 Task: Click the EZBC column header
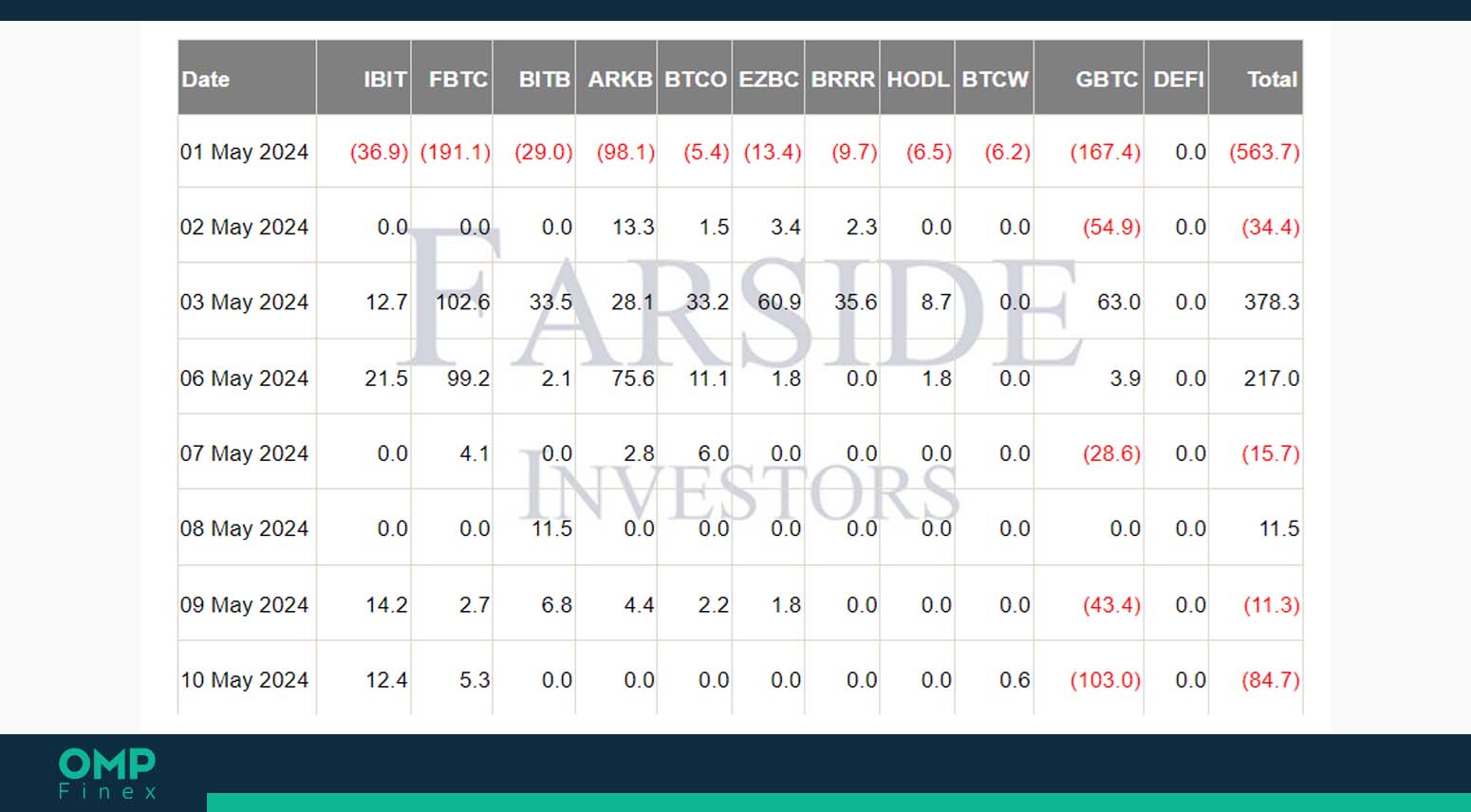[769, 79]
